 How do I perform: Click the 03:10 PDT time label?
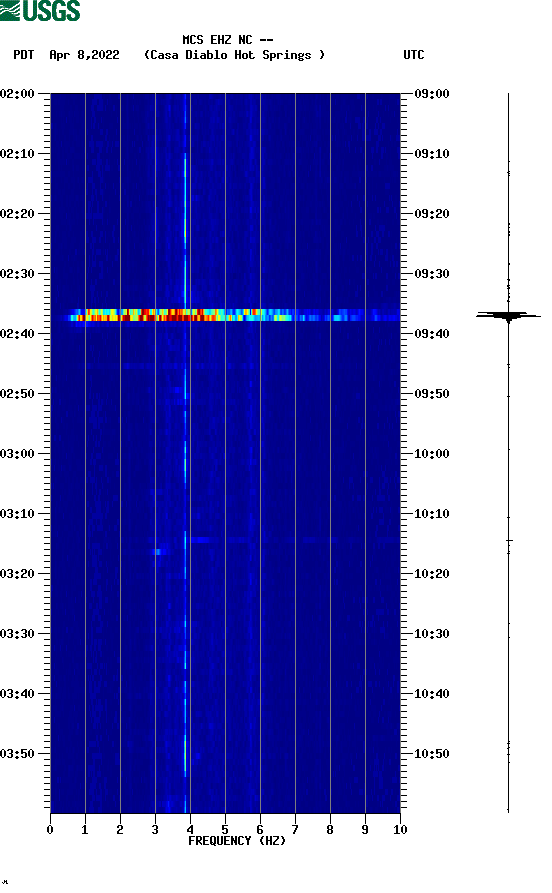(x=18, y=514)
